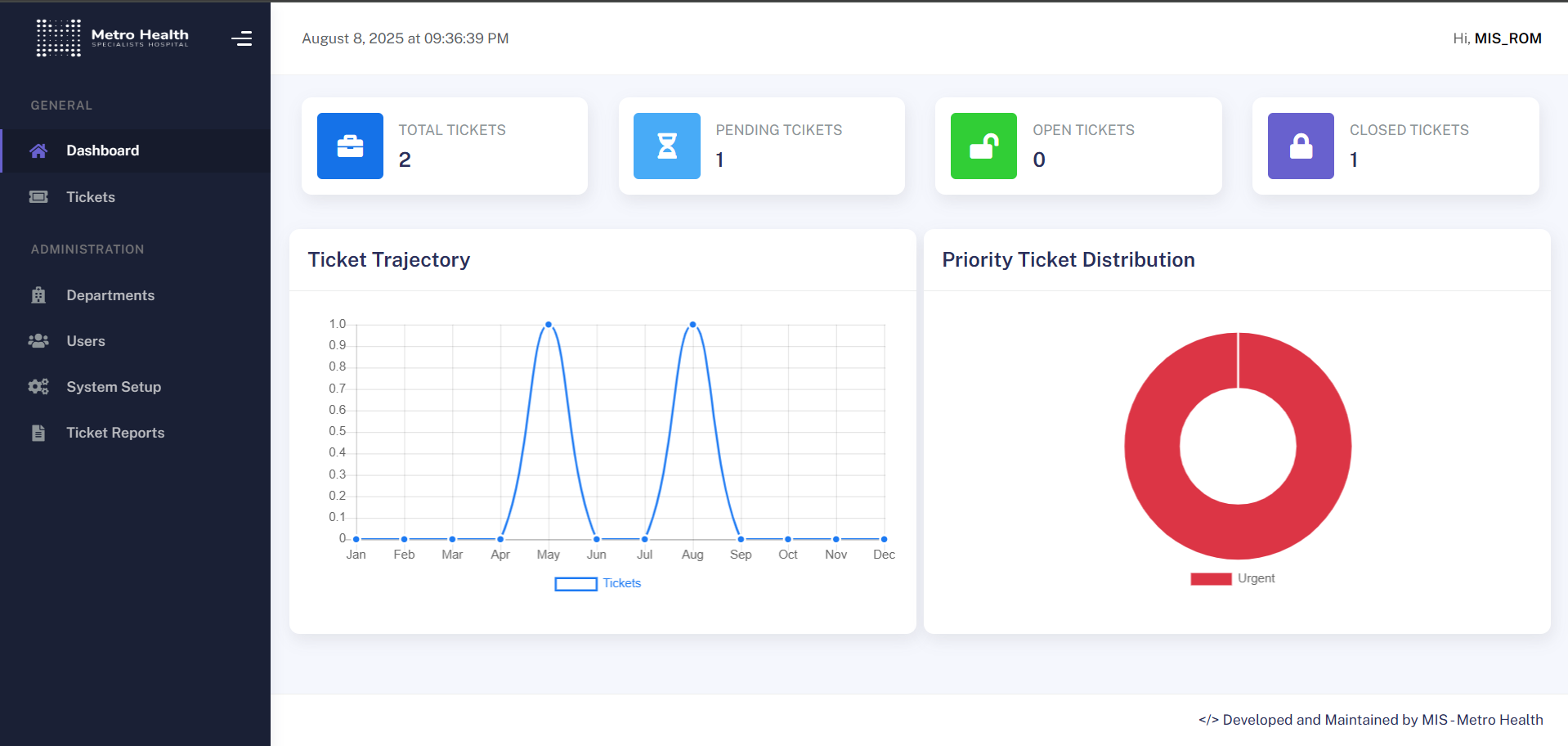Click the Departments building icon
This screenshot has height=746, width=1568.
coord(38,295)
